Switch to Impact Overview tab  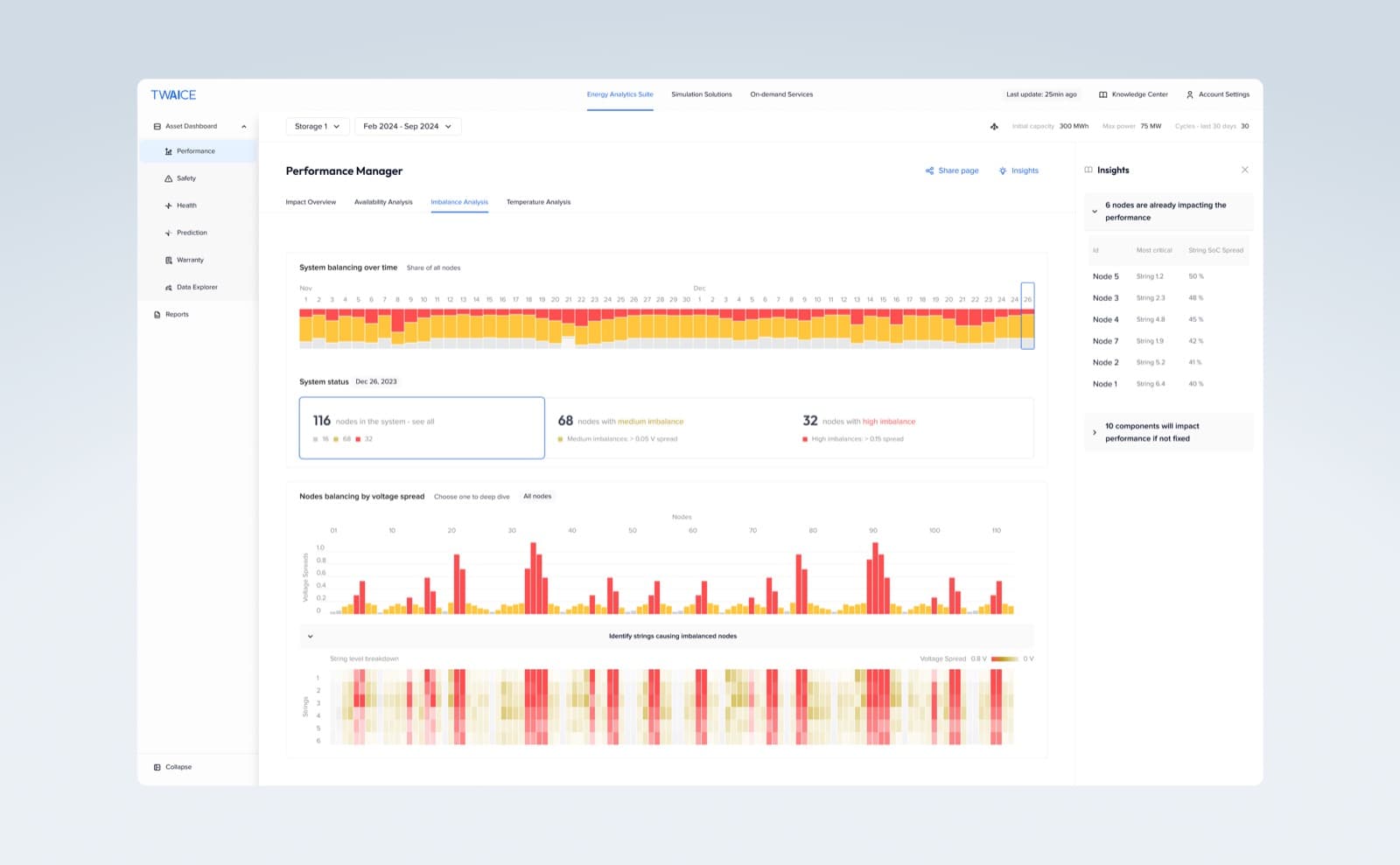click(x=311, y=202)
